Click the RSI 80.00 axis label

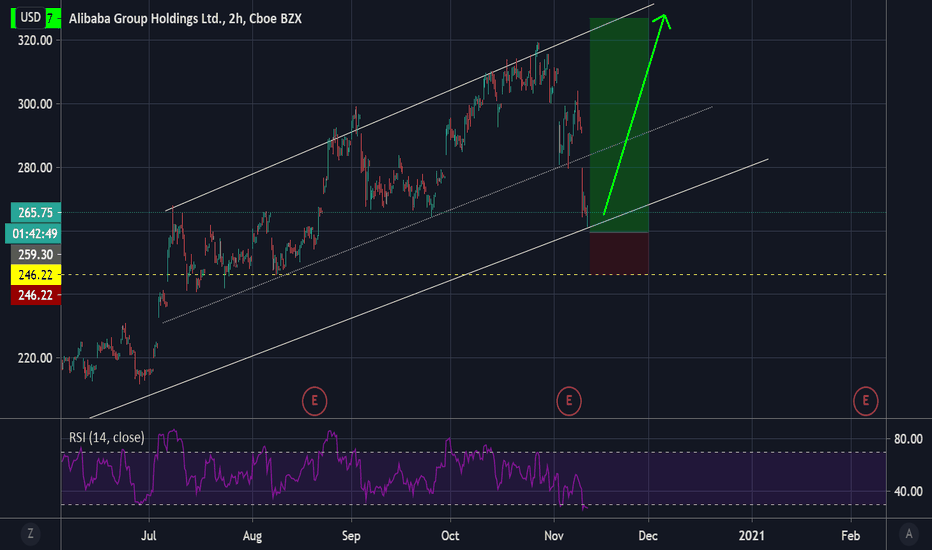tap(908, 439)
